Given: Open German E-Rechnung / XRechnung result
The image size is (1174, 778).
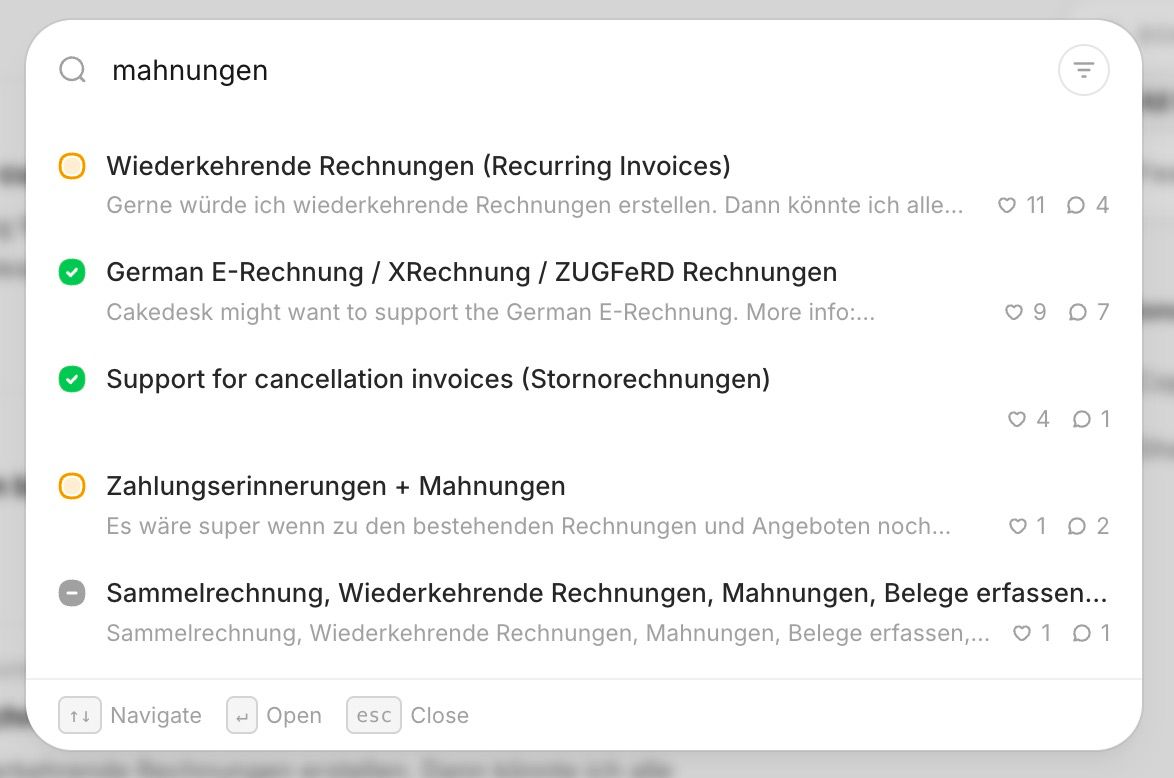Looking at the screenshot, I should coord(584,291).
